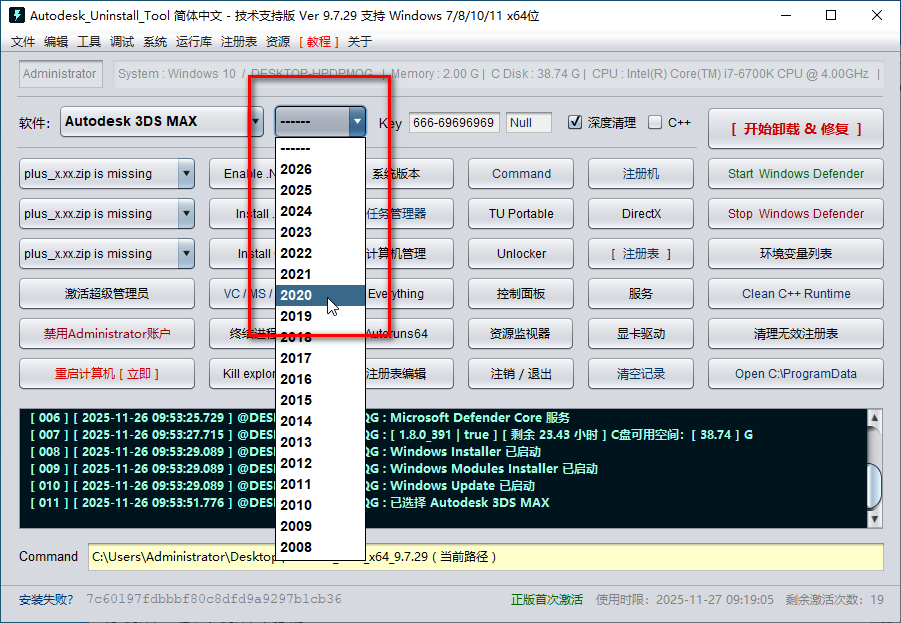This screenshot has width=901, height=623.
Task: Click Clean C++ Runtime
Action: [795, 294]
